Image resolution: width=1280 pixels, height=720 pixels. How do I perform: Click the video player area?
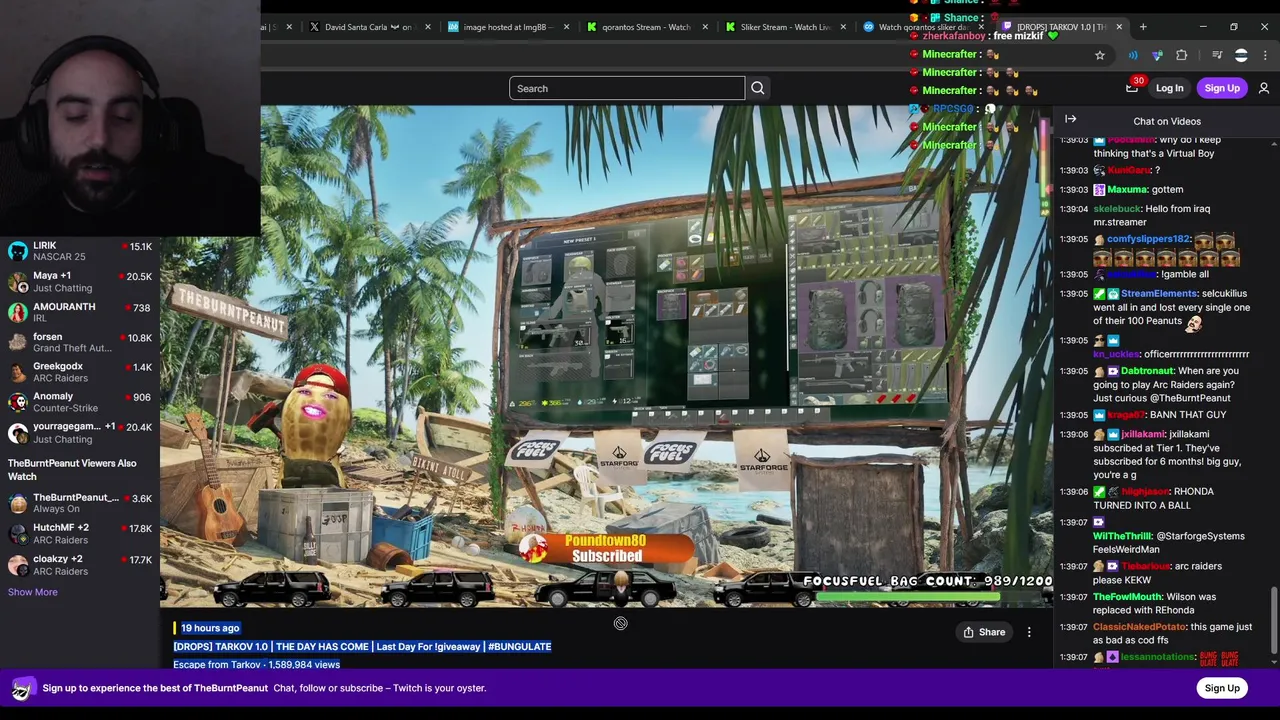coord(606,357)
